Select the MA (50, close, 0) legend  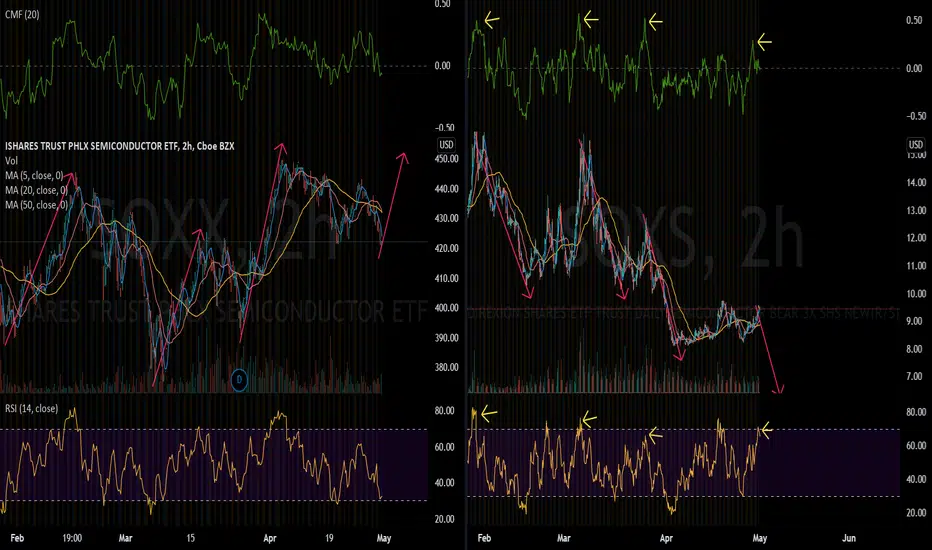[36, 205]
